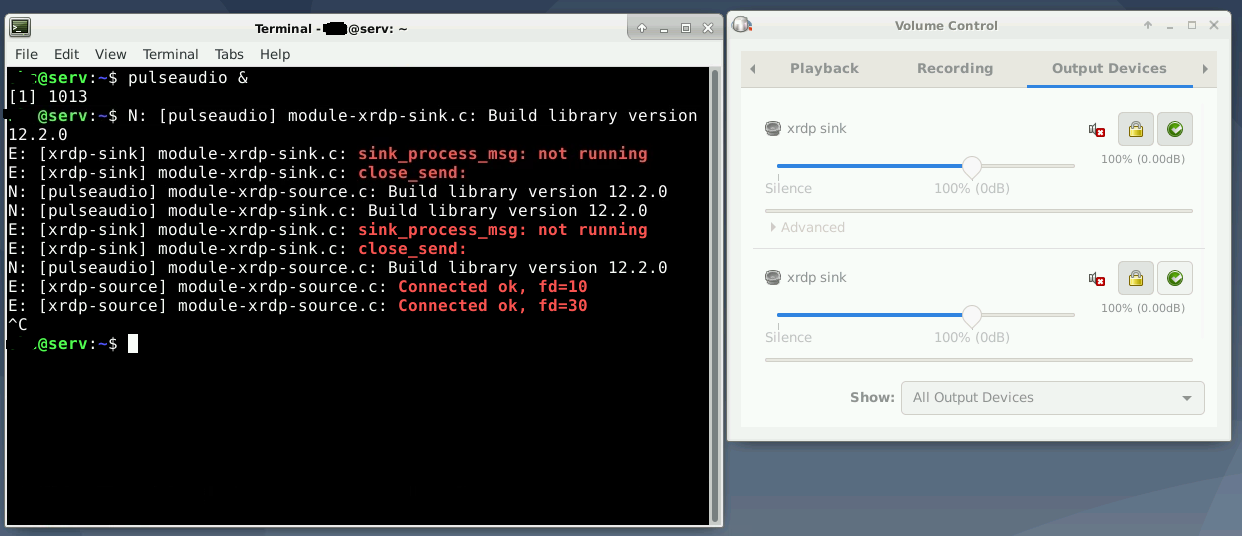Image resolution: width=1242 pixels, height=536 pixels.
Task: Click the Volume Control headphone title icon
Action: click(x=741, y=25)
